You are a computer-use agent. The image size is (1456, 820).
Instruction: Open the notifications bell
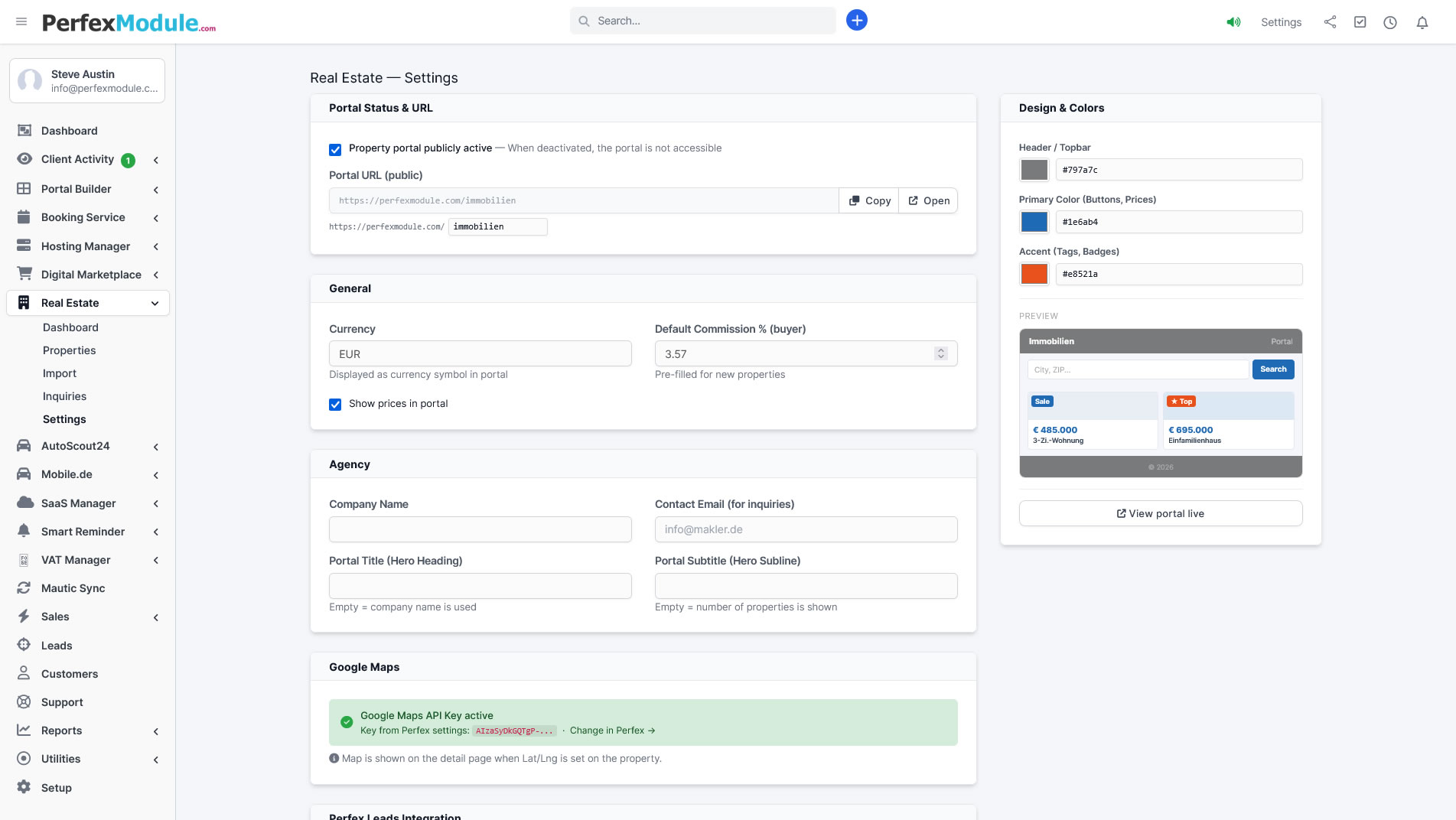pos(1422,22)
